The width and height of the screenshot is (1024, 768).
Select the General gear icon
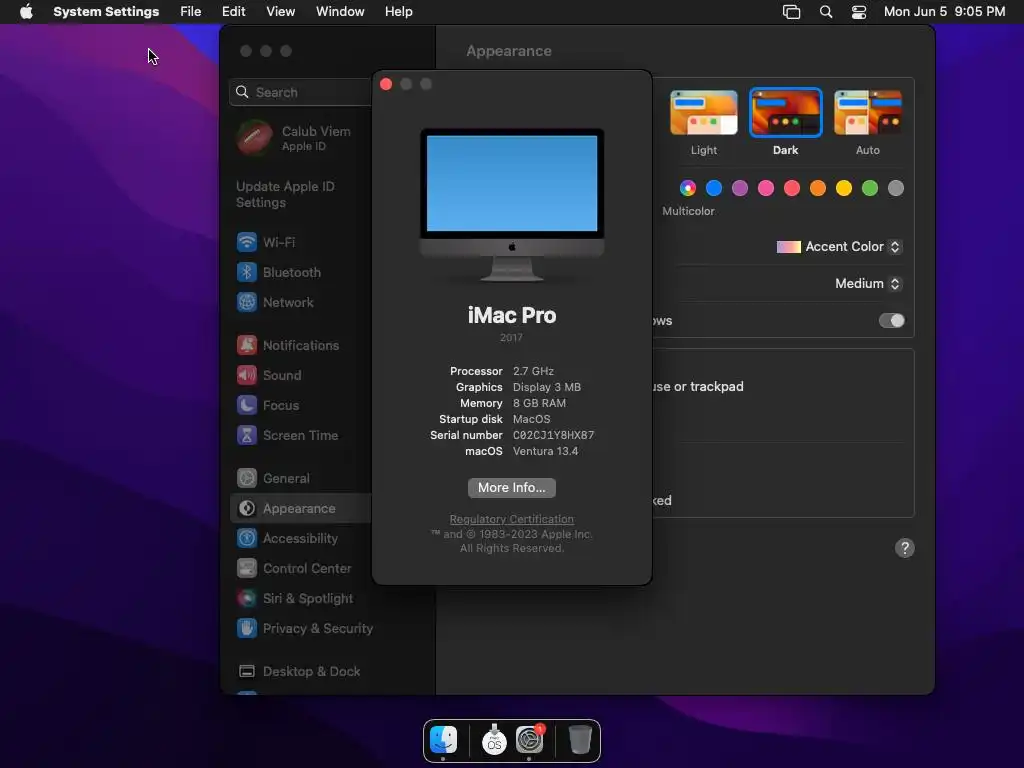[247, 478]
